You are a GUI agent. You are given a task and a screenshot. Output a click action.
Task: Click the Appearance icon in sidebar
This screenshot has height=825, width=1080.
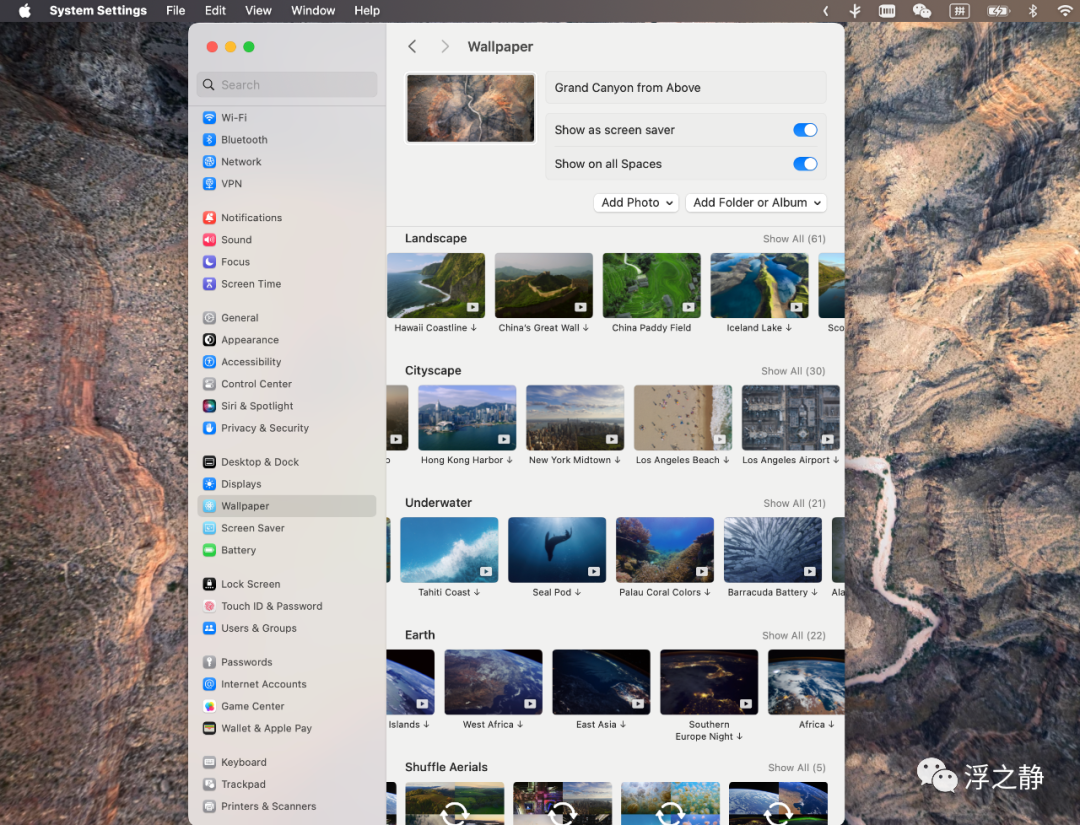tap(209, 340)
